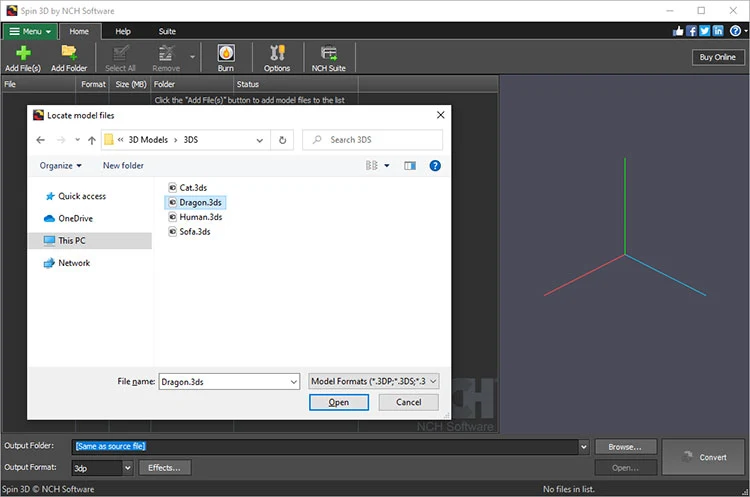Click the Select All toolbar icon

tap(120, 57)
